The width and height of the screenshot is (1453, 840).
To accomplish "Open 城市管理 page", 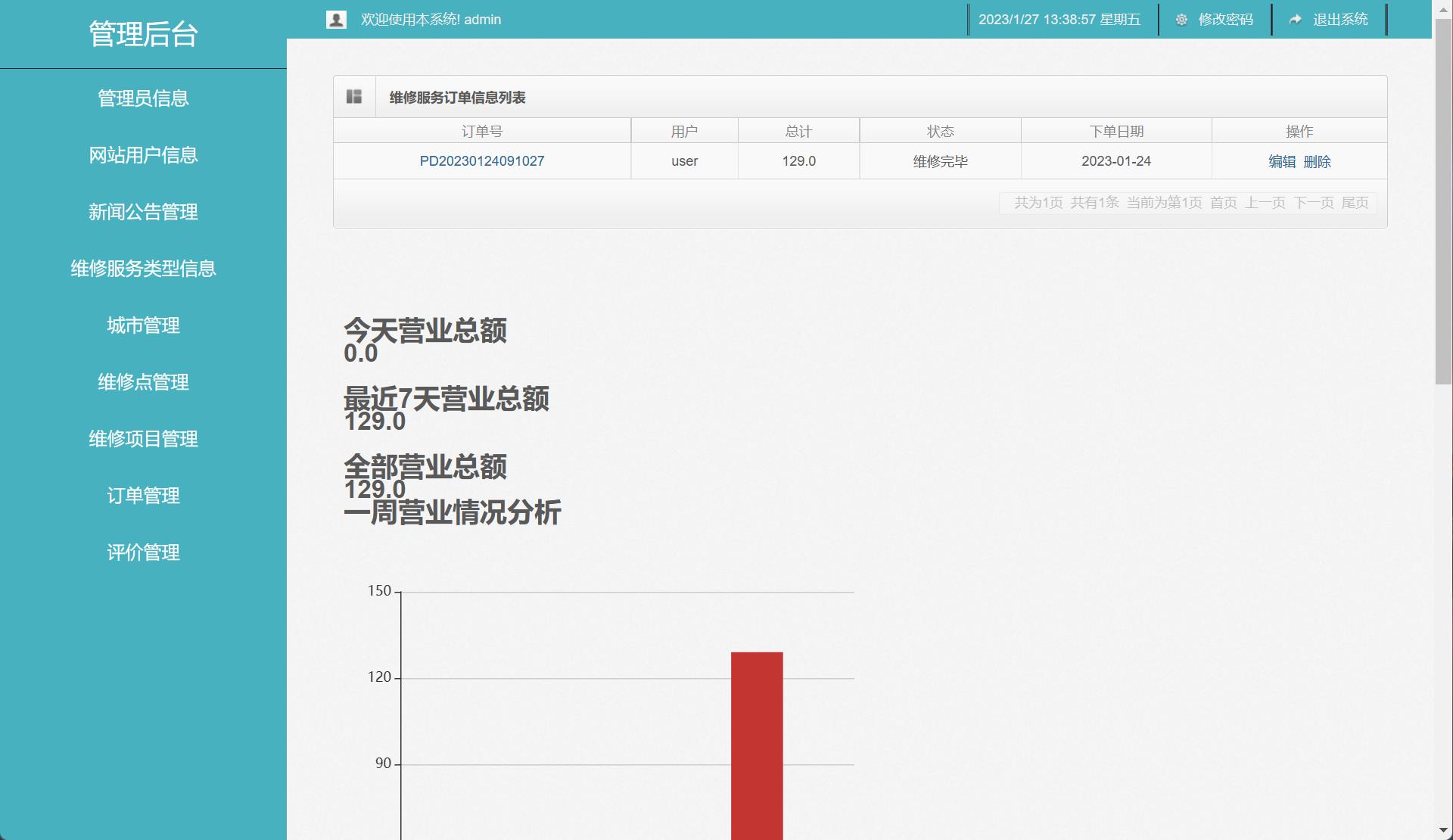I will (143, 325).
